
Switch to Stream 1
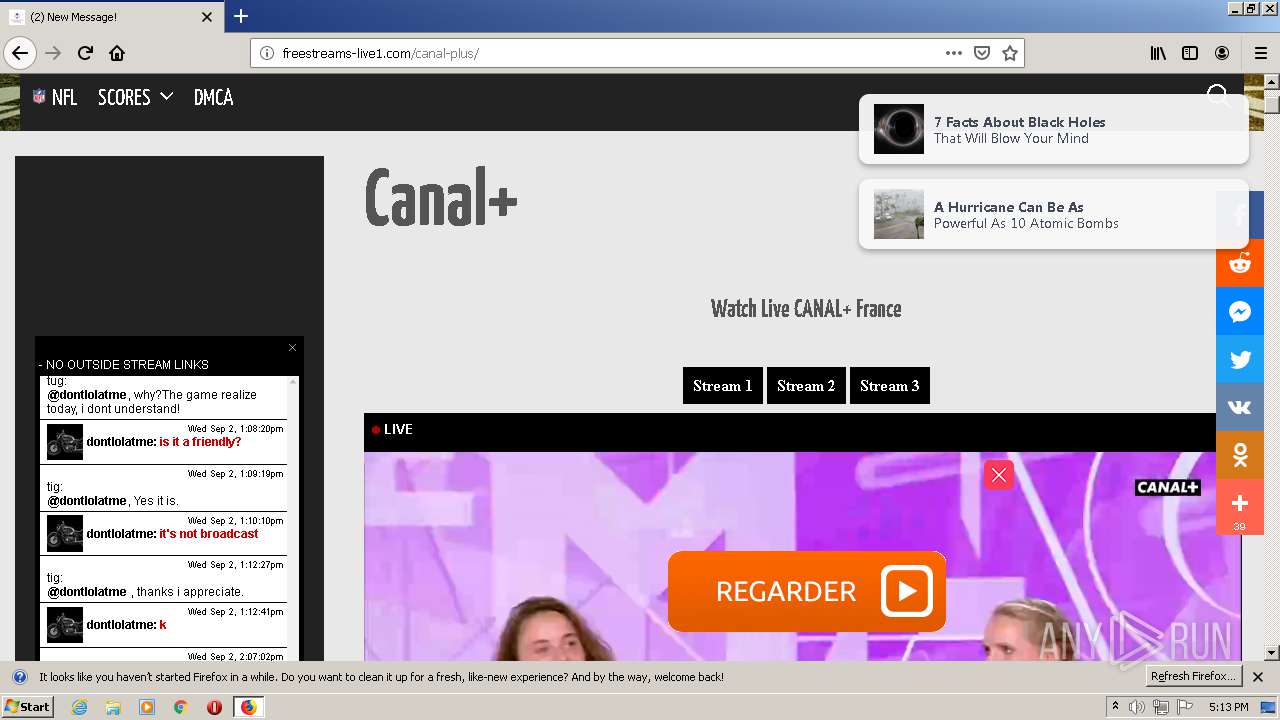(723, 386)
